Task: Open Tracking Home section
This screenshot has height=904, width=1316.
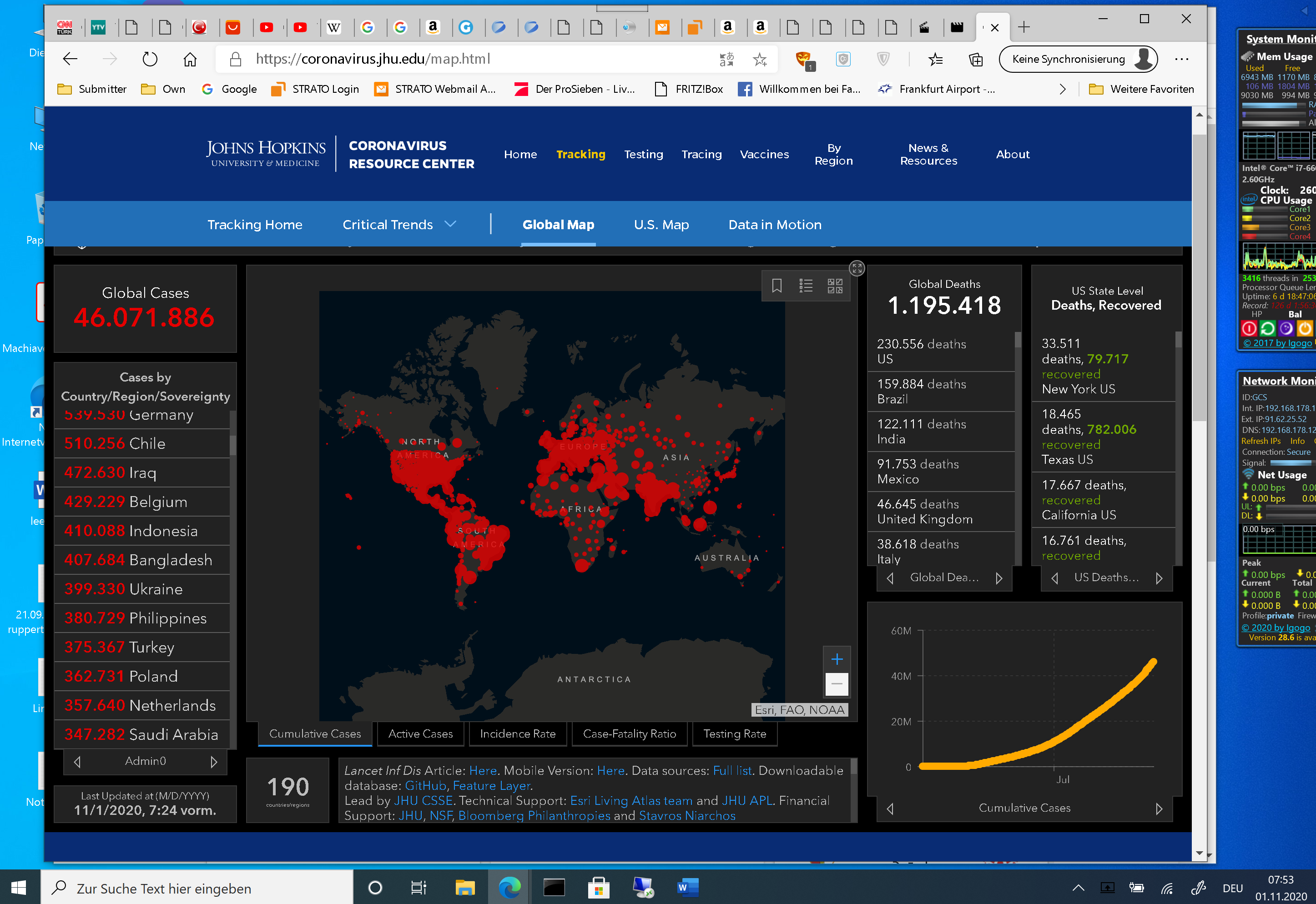Action: tap(255, 225)
